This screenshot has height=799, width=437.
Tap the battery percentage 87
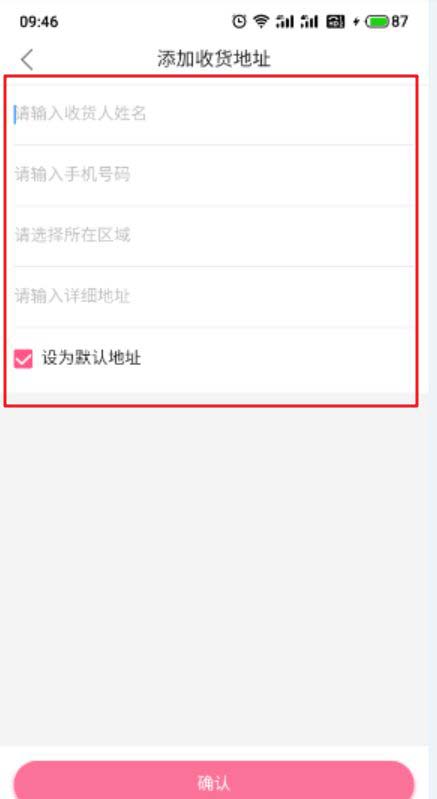(400, 22)
